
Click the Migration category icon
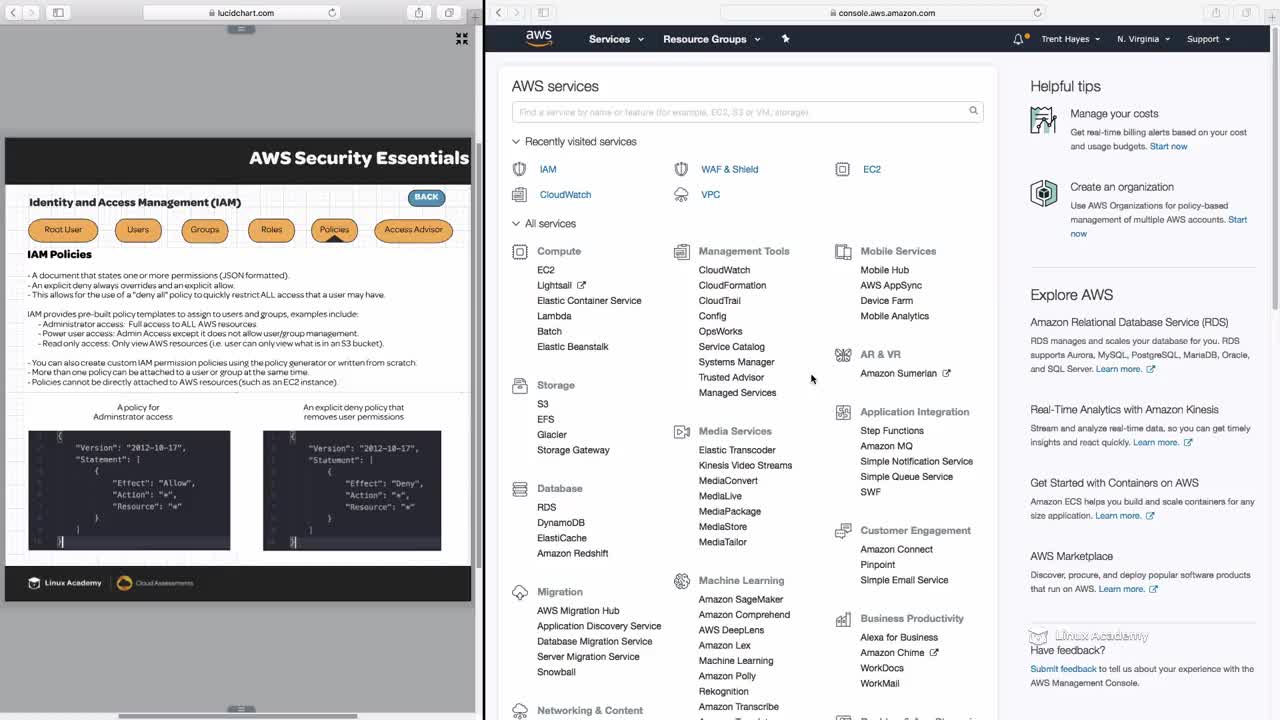coord(520,592)
